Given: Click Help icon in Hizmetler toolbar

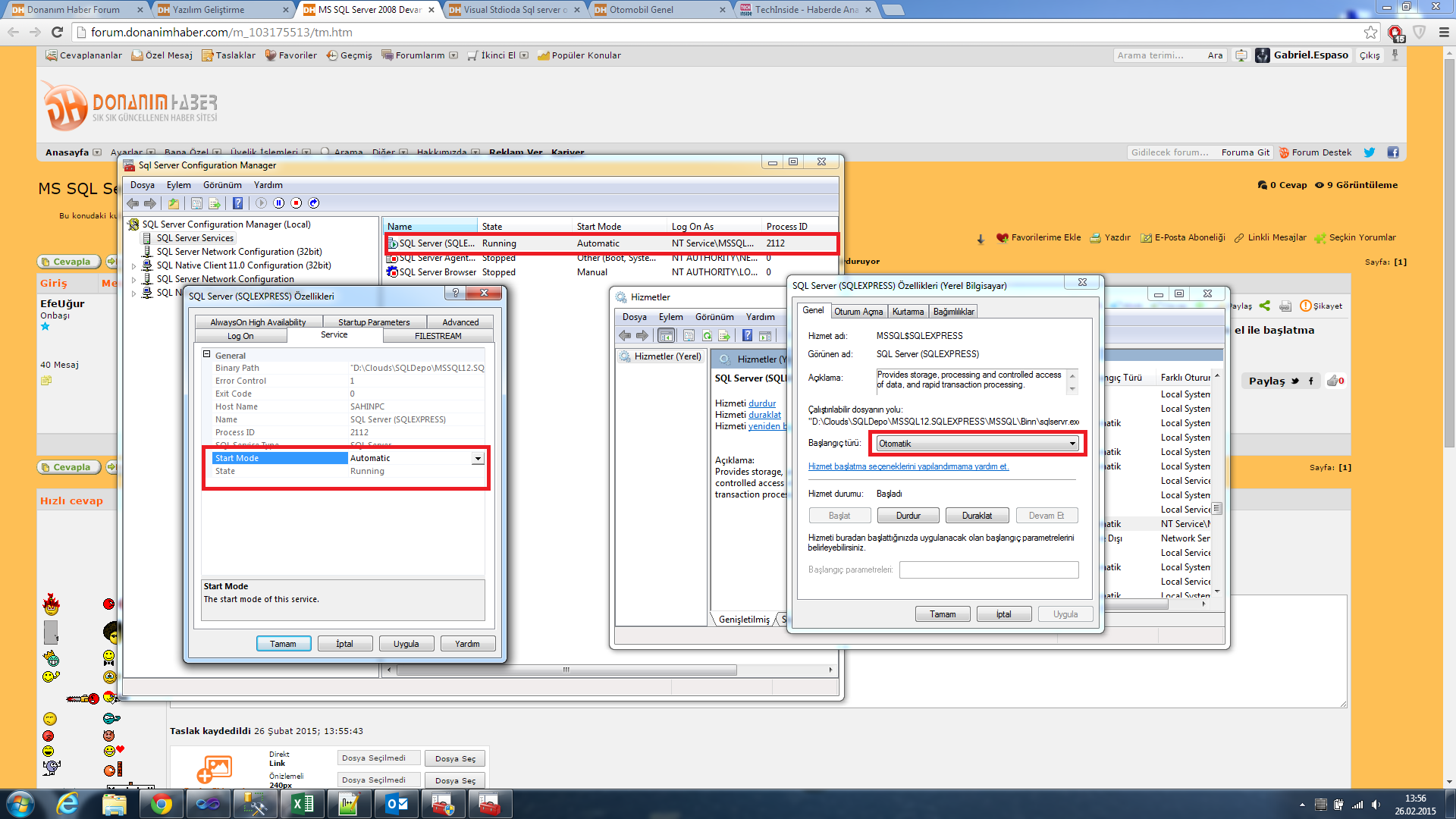Looking at the screenshot, I should click(747, 336).
